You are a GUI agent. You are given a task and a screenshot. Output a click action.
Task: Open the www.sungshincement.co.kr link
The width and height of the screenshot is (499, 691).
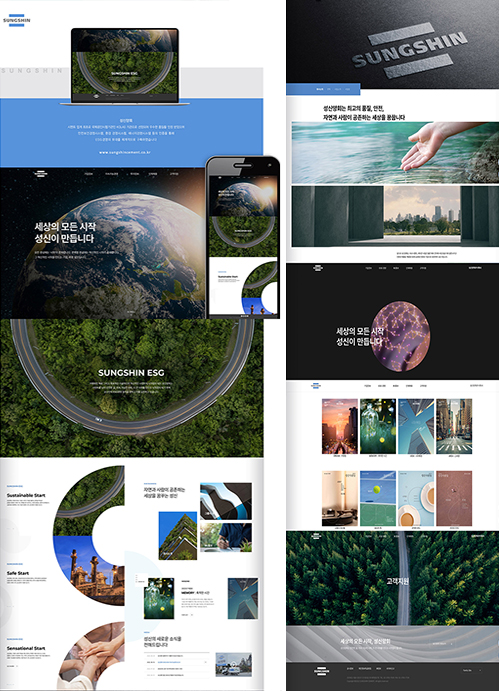(x=125, y=152)
